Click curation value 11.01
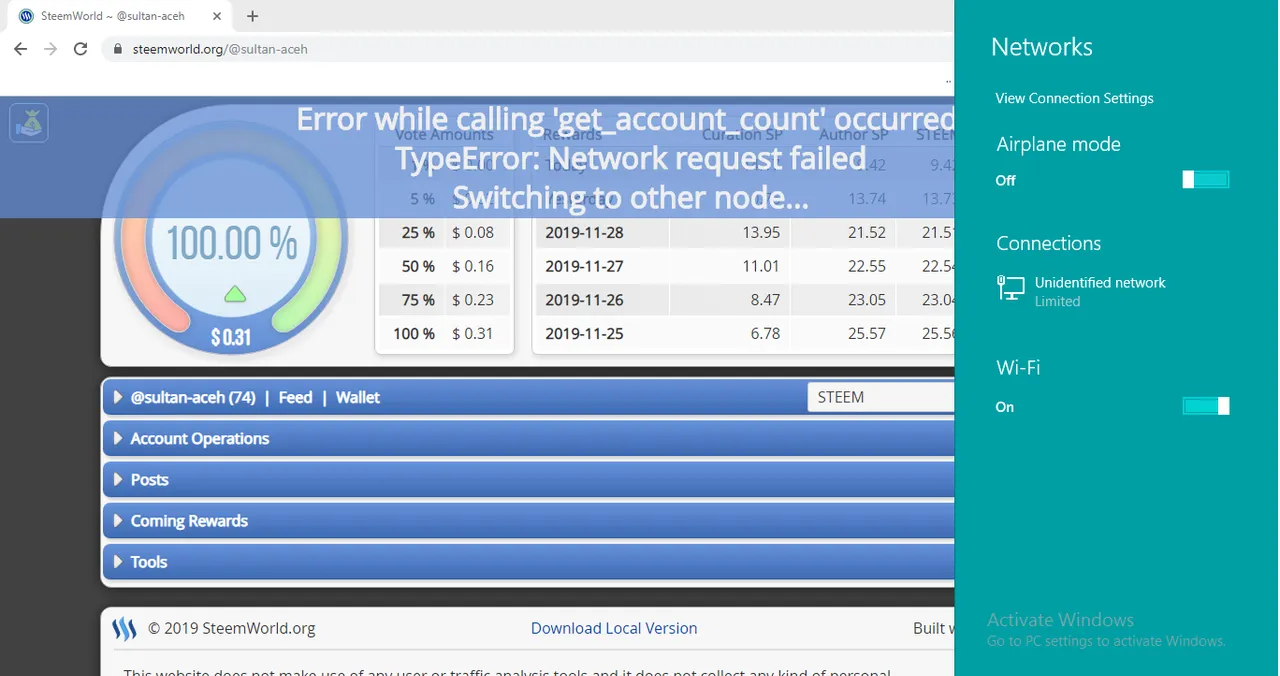Viewport: 1280px width, 676px height. tap(762, 266)
